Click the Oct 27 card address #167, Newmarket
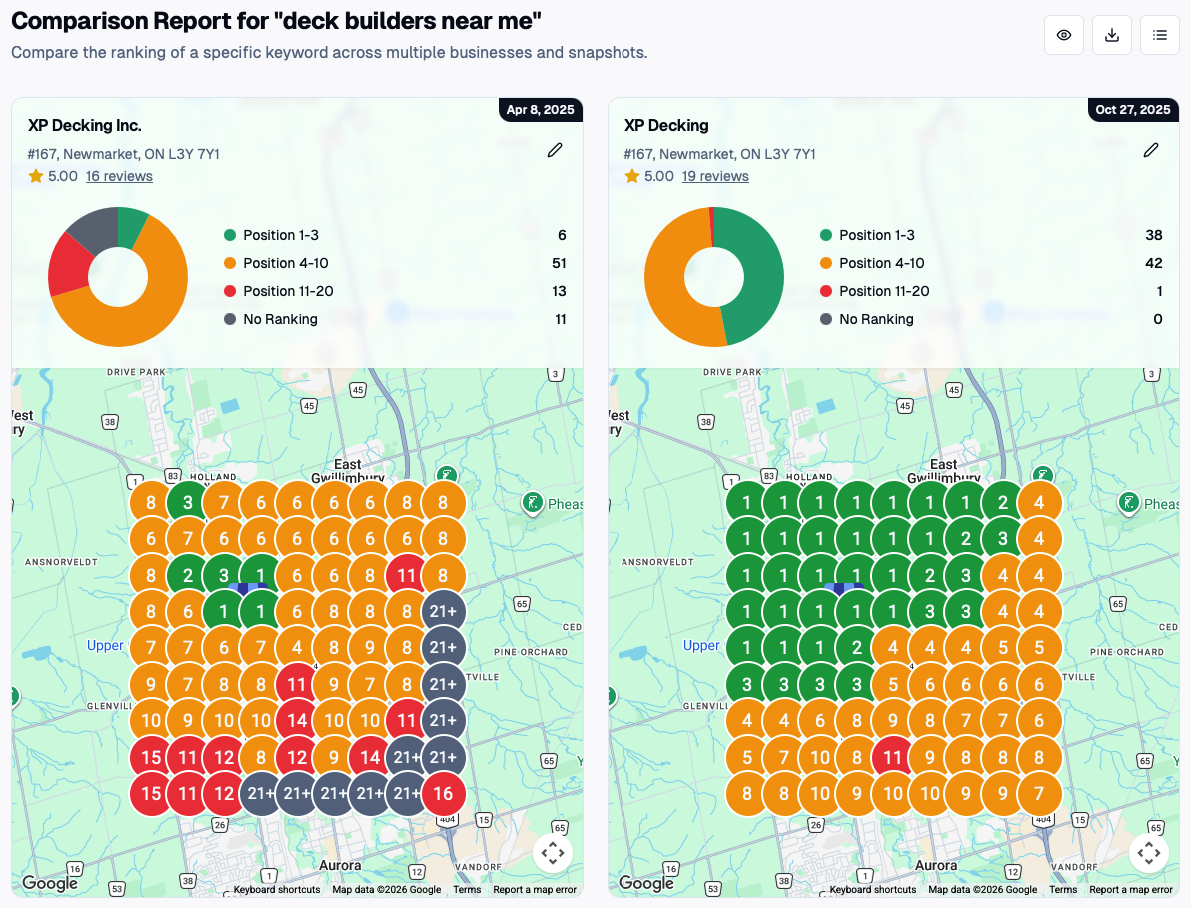This screenshot has width=1191, height=908. tap(720, 154)
